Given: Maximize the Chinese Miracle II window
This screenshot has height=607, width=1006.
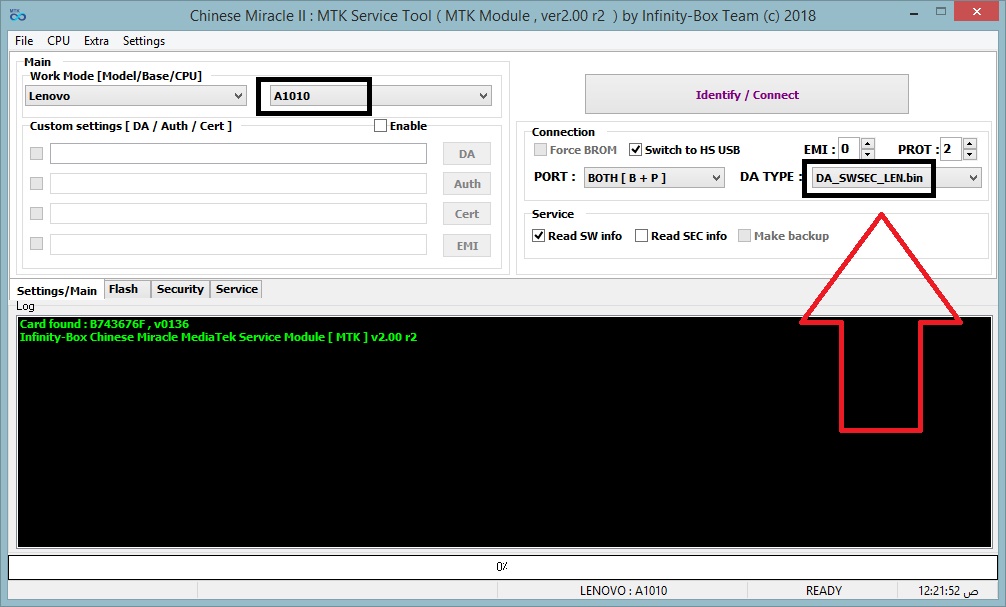Looking at the screenshot, I should tap(941, 11).
